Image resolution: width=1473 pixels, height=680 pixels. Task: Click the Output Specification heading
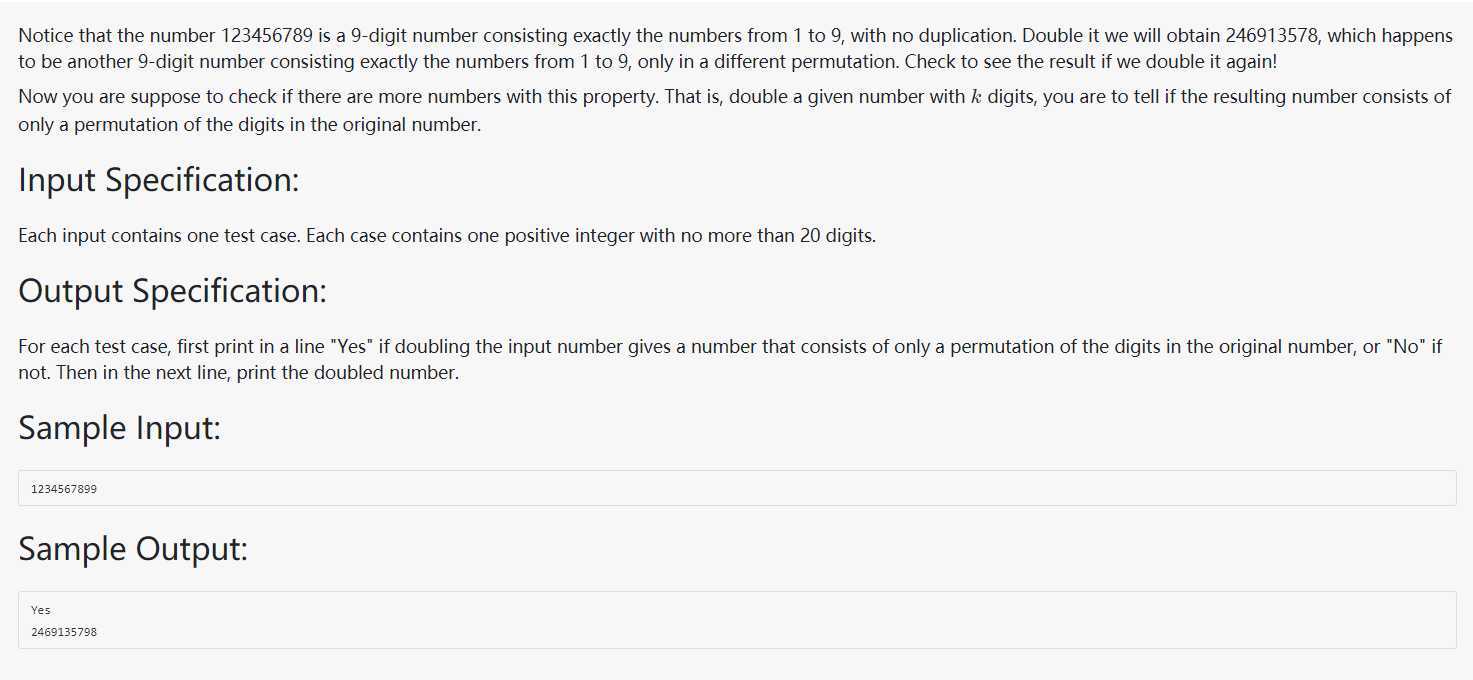coord(172,292)
